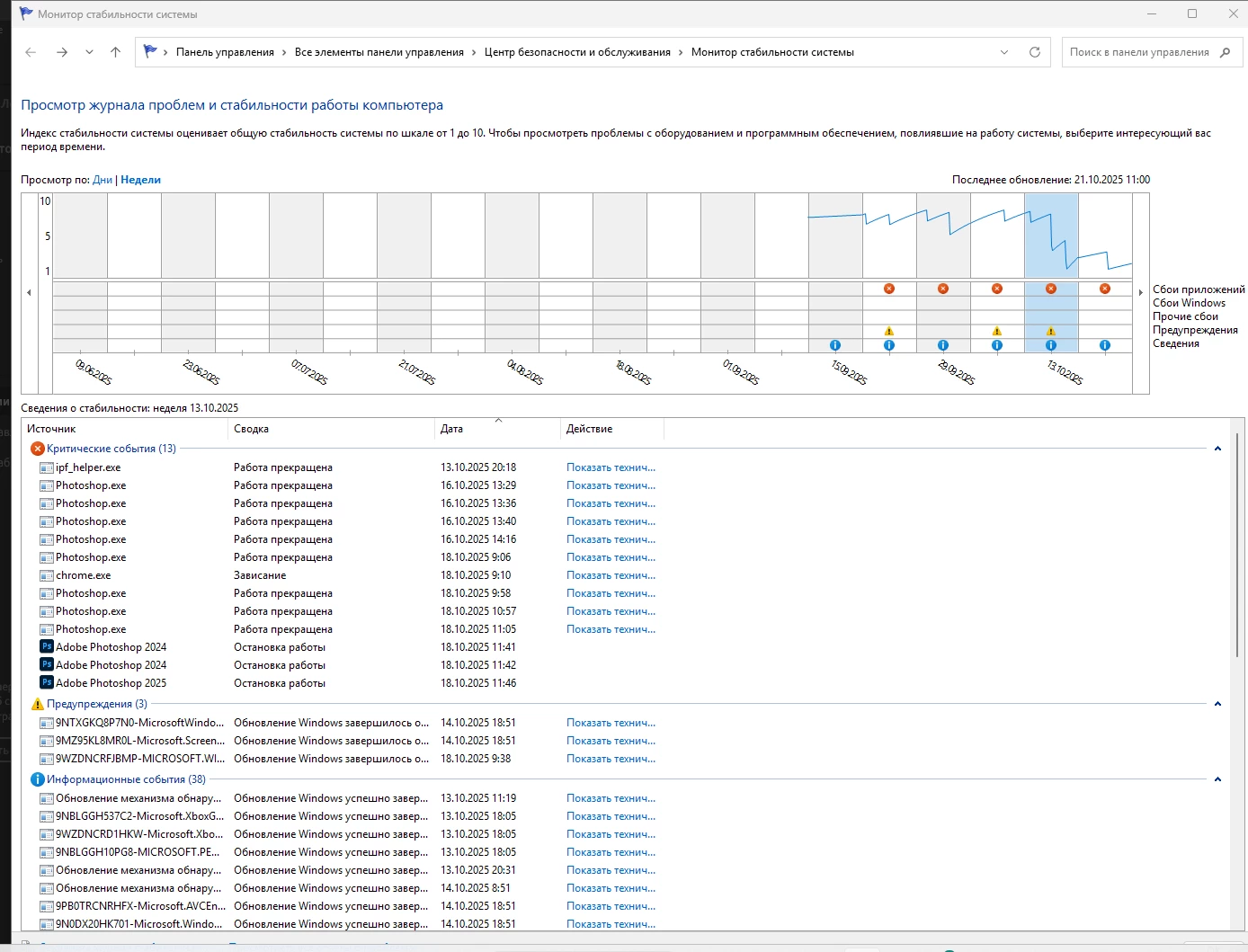This screenshot has width=1248, height=952.
Task: Click the rightmost critical event icon in the chart
Action: click(x=1105, y=289)
